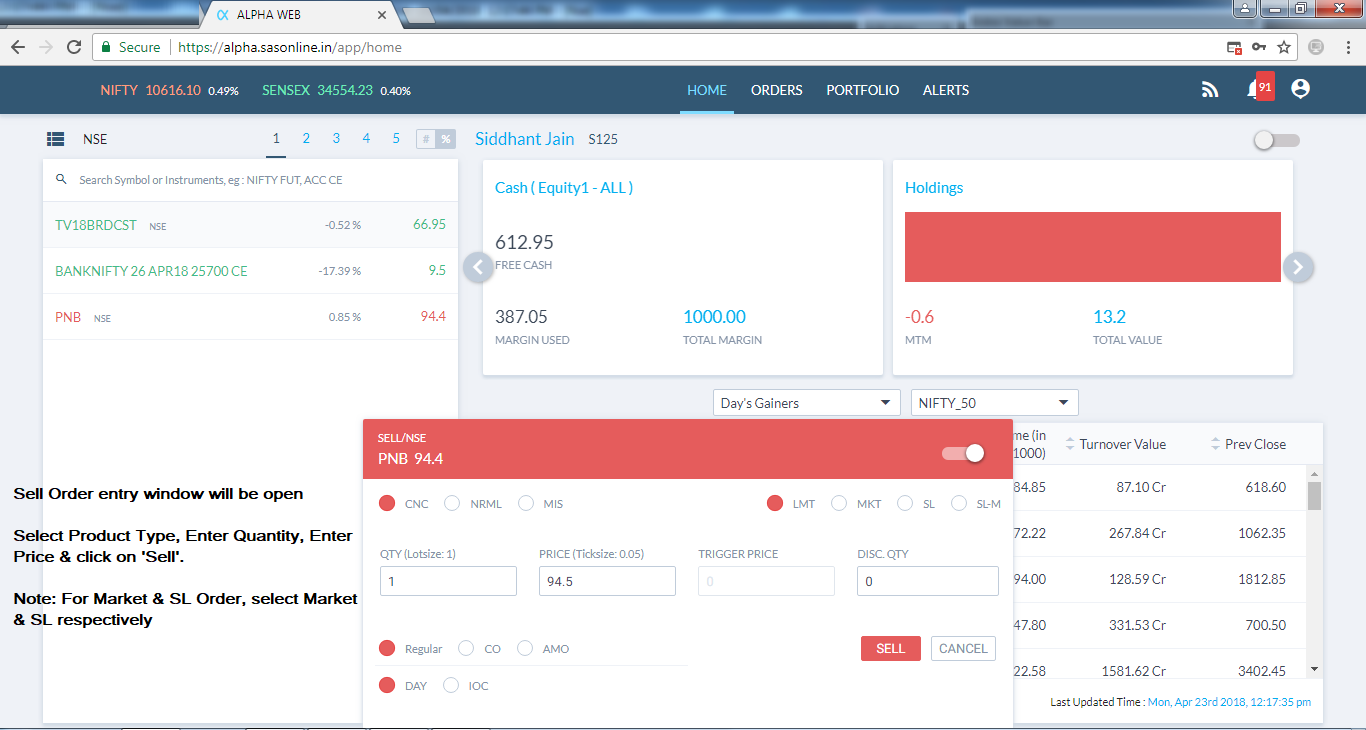Click the browser address bar URL
Image resolution: width=1366 pixels, height=730 pixels.
click(x=290, y=47)
